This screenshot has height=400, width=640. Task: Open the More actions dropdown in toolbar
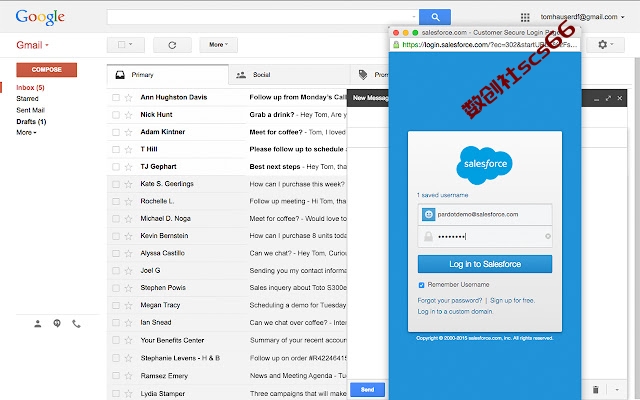(218, 45)
